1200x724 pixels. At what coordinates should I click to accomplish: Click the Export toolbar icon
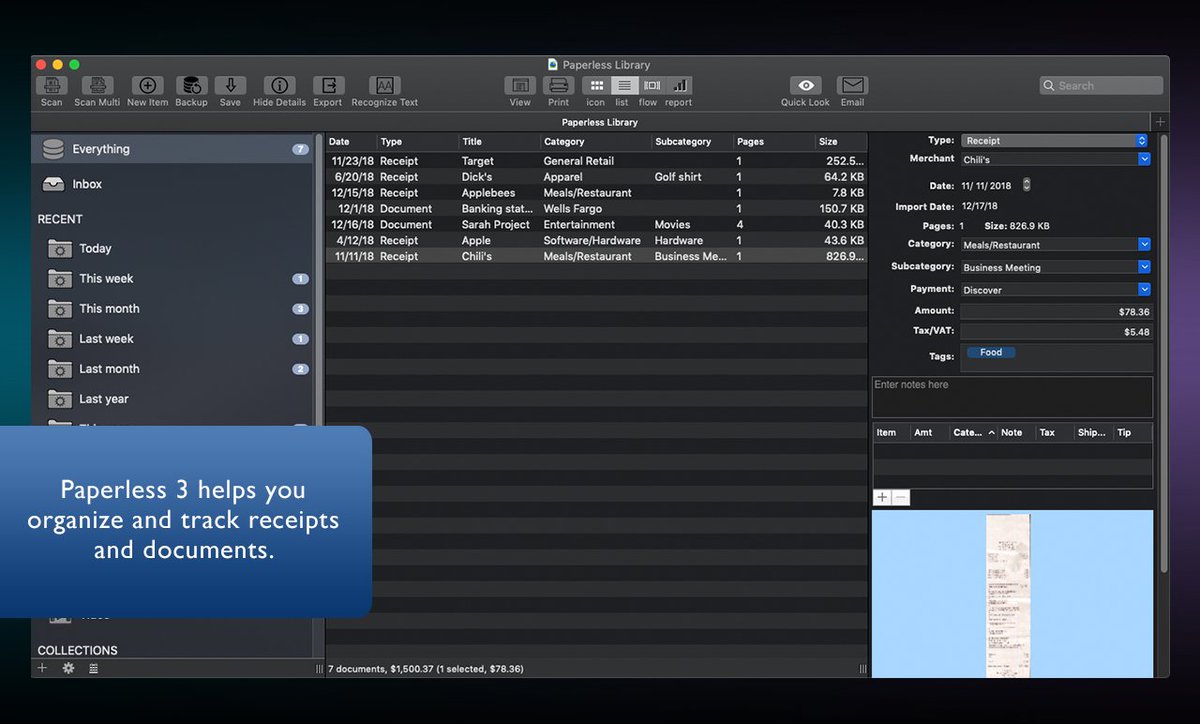pos(328,86)
